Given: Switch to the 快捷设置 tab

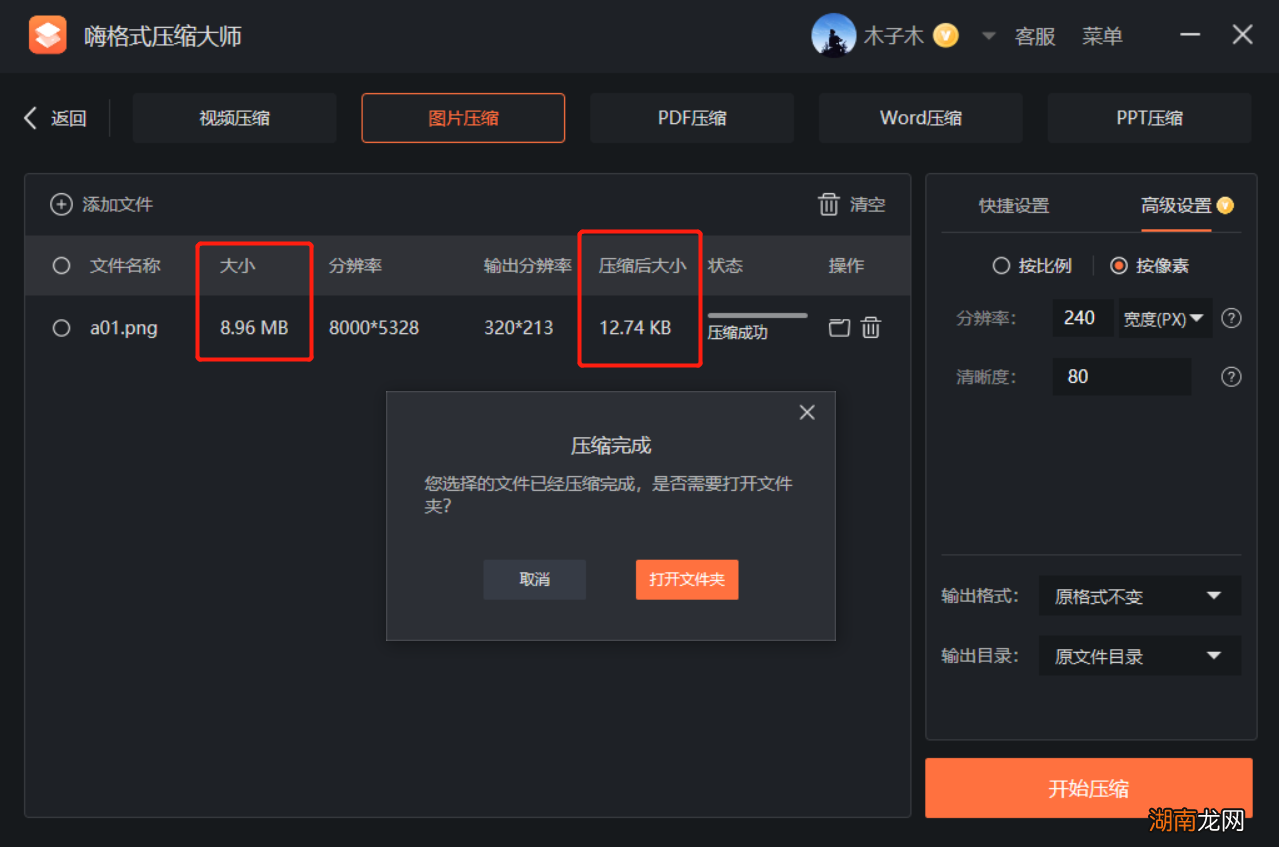Looking at the screenshot, I should tap(1013, 206).
